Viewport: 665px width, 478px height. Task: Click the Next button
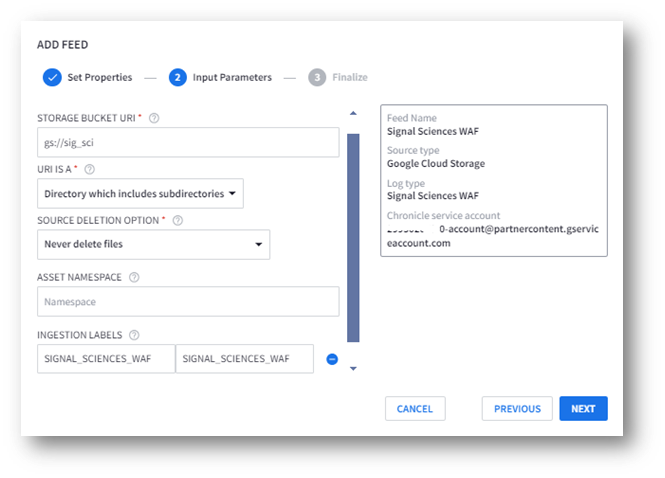583,408
